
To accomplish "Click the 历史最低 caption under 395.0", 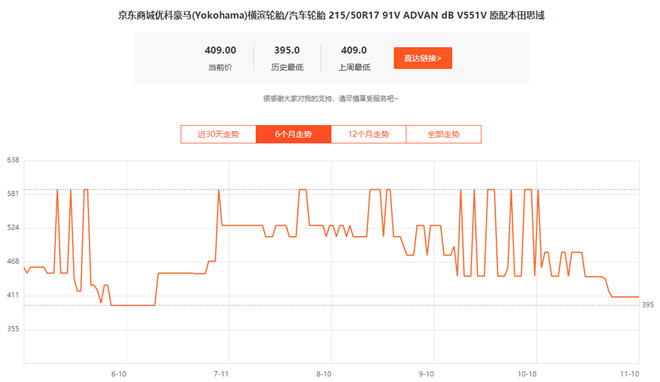I will coord(287,67).
